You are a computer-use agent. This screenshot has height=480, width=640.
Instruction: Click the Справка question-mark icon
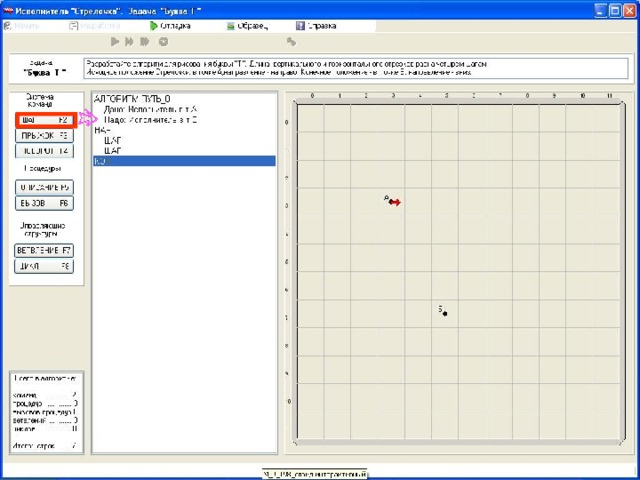300,26
